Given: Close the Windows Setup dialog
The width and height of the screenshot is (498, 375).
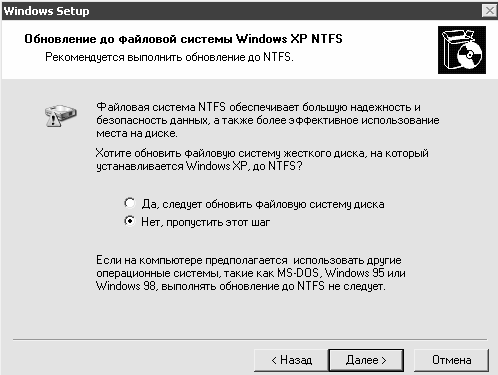Looking at the screenshot, I should (x=489, y=11).
